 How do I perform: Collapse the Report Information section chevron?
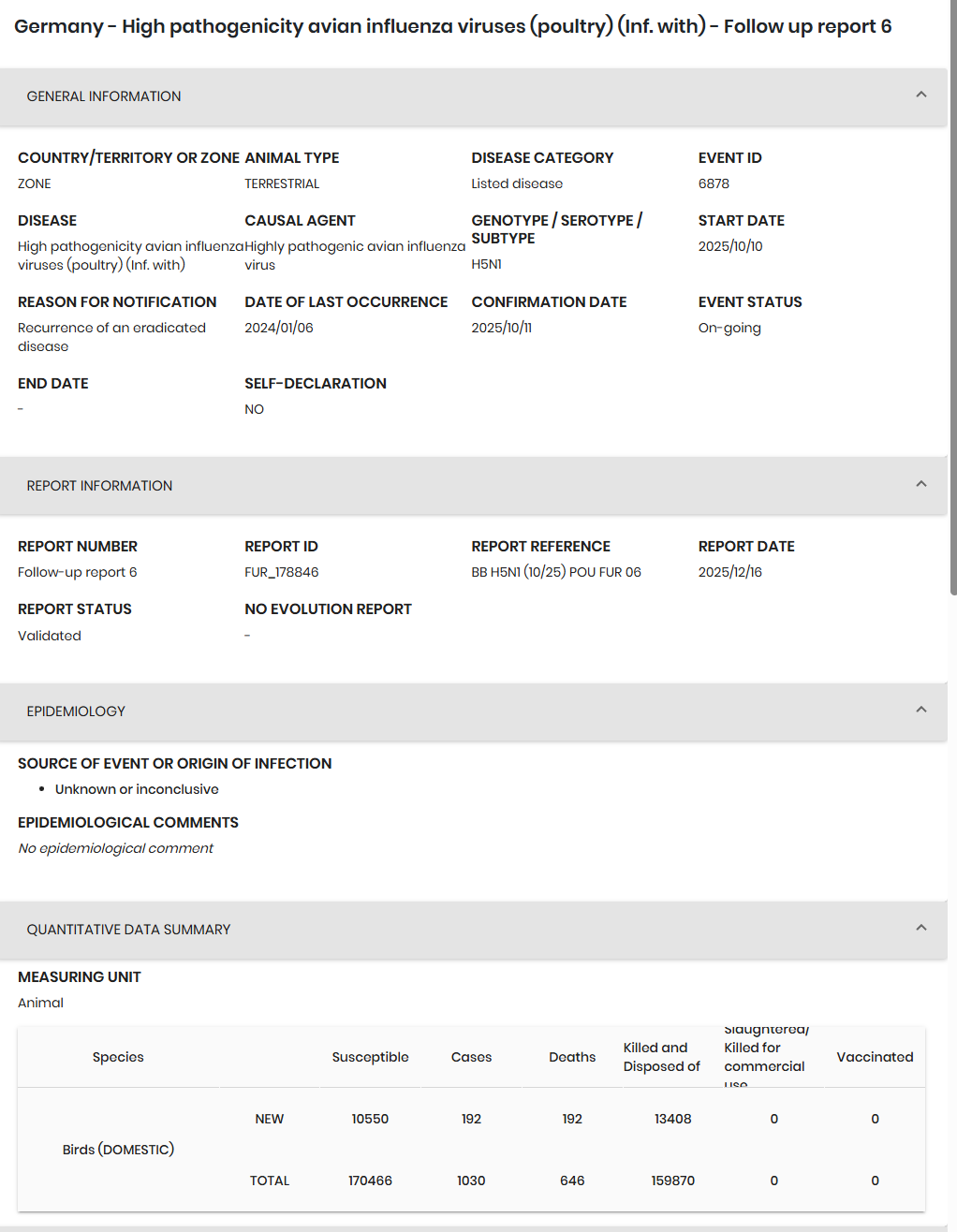pyautogui.click(x=921, y=484)
